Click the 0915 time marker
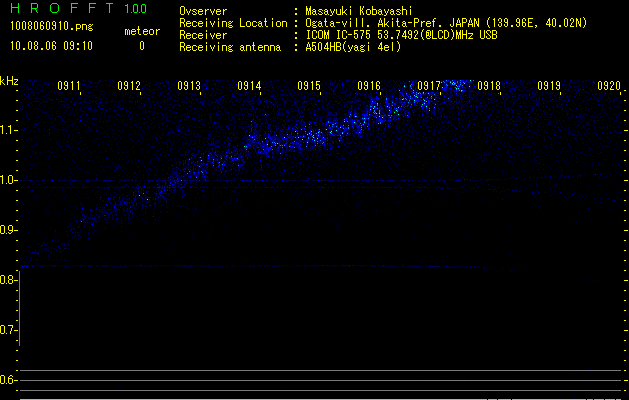The width and height of the screenshot is (629, 400). click(x=309, y=85)
